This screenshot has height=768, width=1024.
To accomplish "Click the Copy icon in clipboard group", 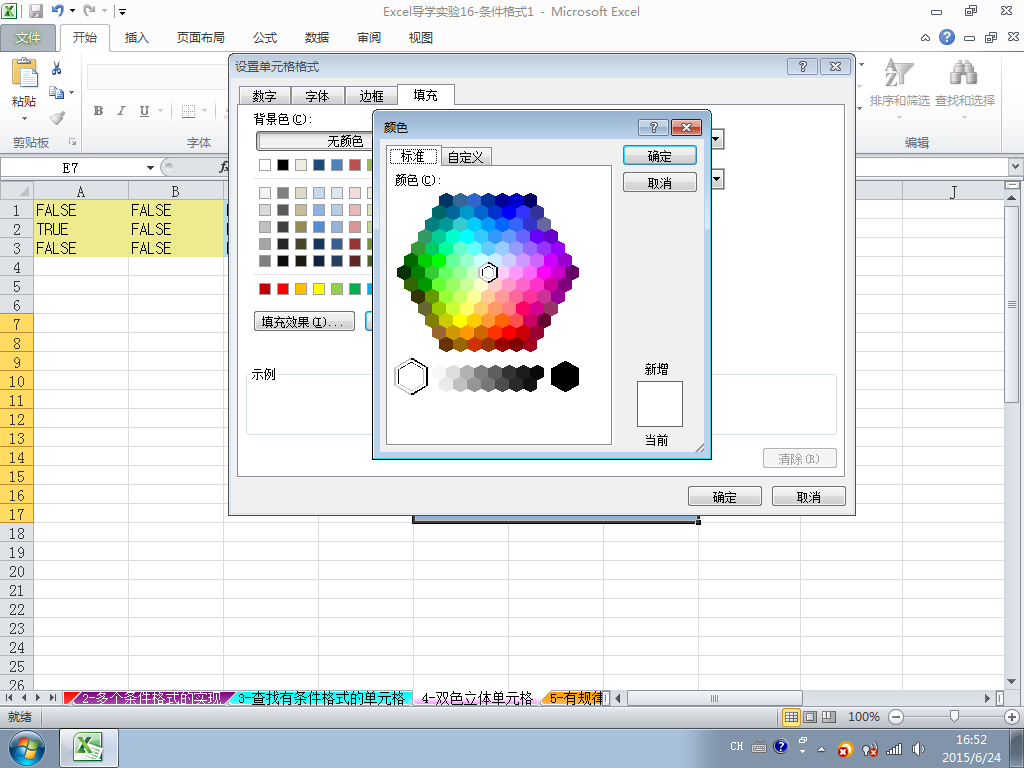I will tap(57, 93).
